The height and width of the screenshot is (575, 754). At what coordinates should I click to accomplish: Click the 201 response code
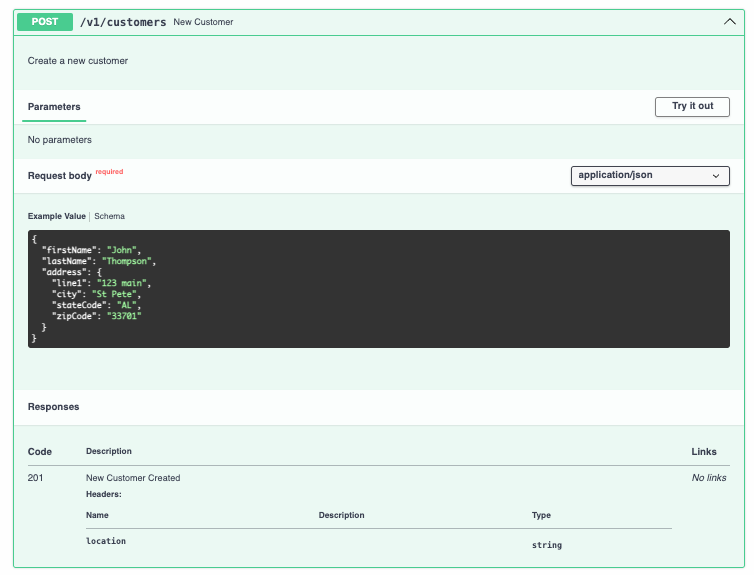[36, 478]
